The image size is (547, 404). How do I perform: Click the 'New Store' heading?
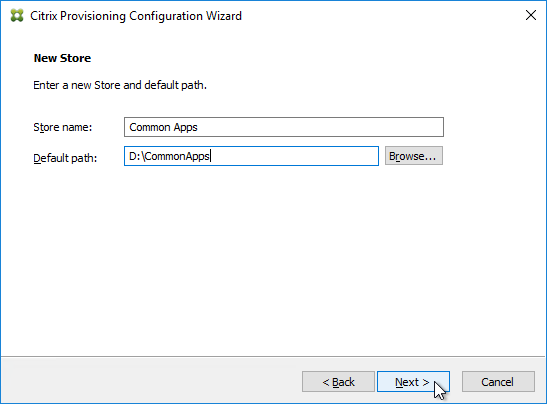(x=62, y=58)
